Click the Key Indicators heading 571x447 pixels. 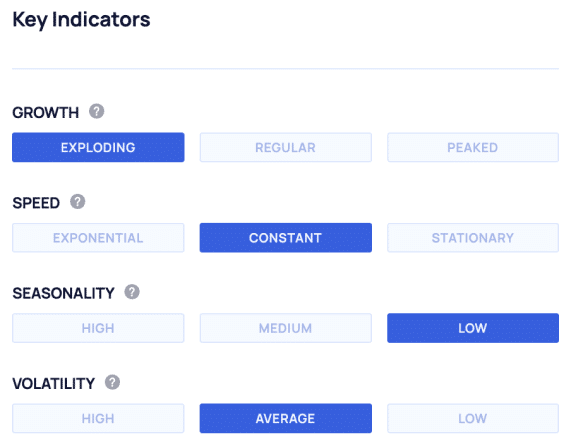pos(81,20)
